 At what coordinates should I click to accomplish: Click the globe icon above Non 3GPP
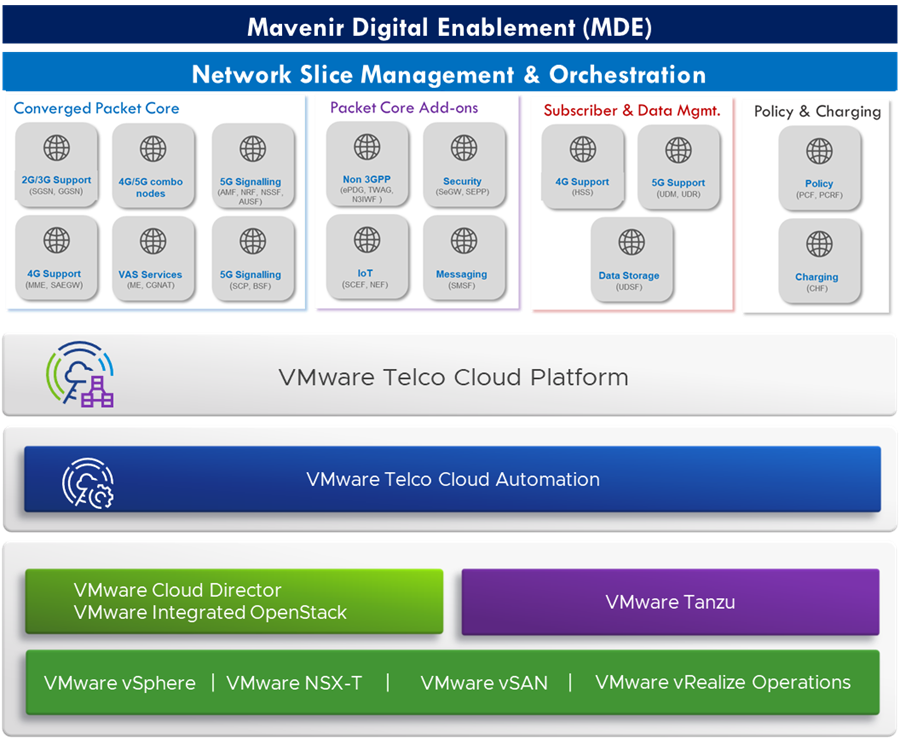(367, 146)
